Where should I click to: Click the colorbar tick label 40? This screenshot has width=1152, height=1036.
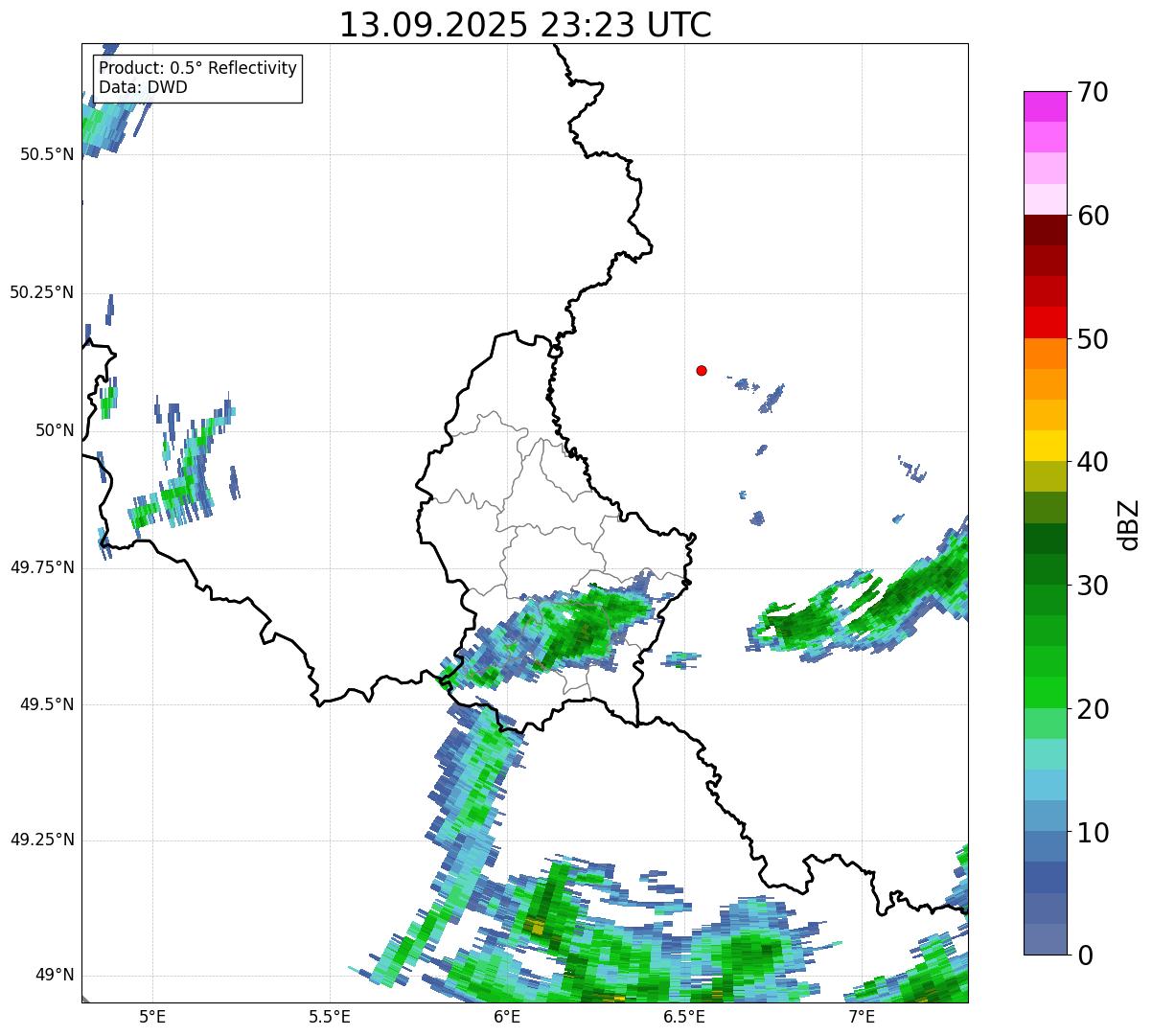[1093, 462]
